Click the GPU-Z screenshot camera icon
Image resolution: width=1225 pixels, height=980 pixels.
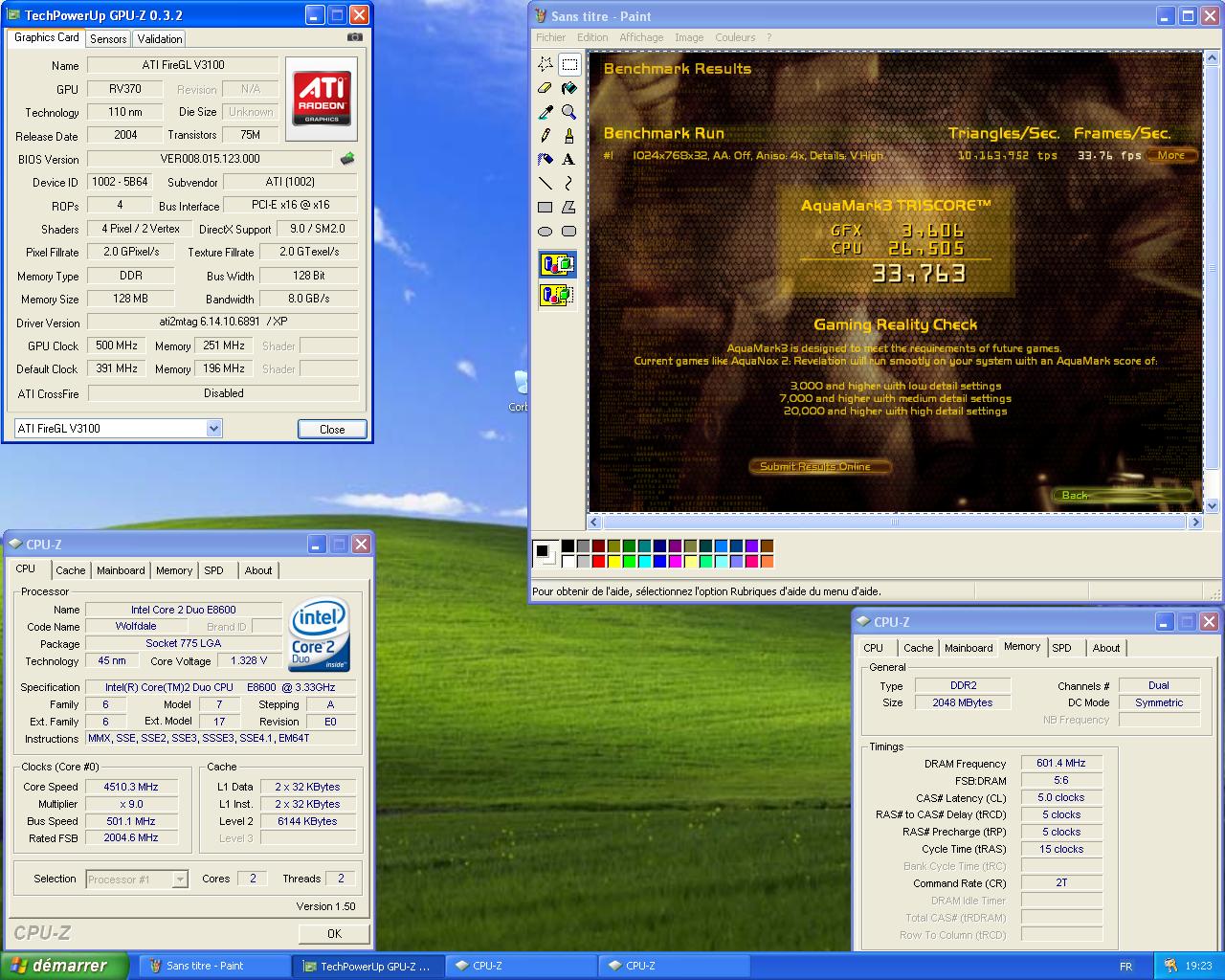pyautogui.click(x=355, y=36)
